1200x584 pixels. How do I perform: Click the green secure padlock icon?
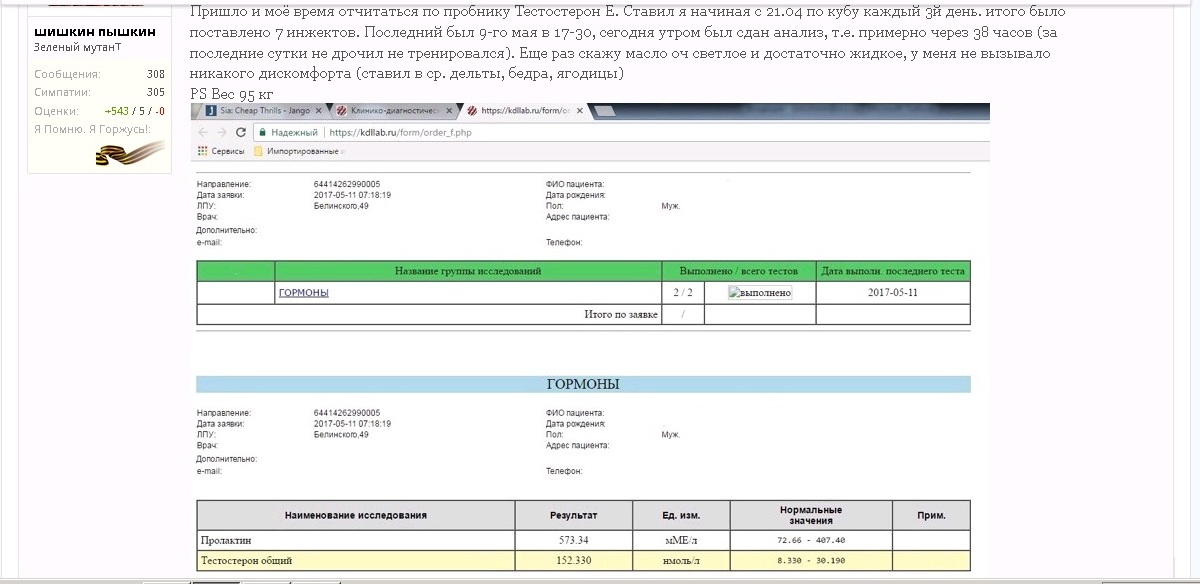(x=263, y=132)
